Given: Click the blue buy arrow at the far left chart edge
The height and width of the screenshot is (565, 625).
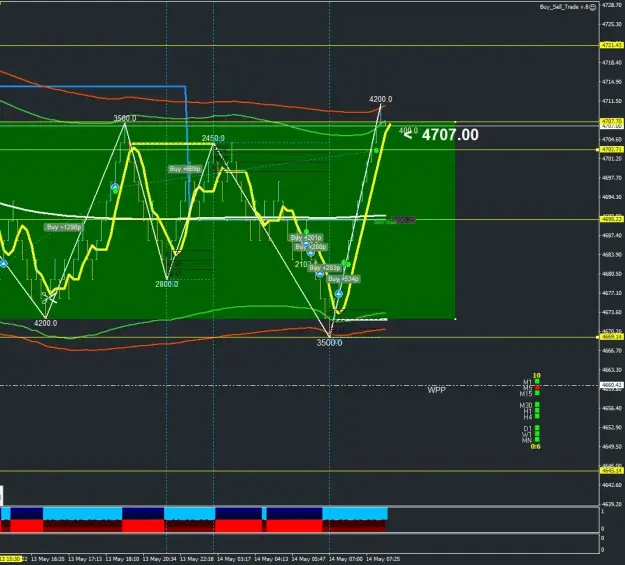Looking at the screenshot, I should [x=4, y=264].
